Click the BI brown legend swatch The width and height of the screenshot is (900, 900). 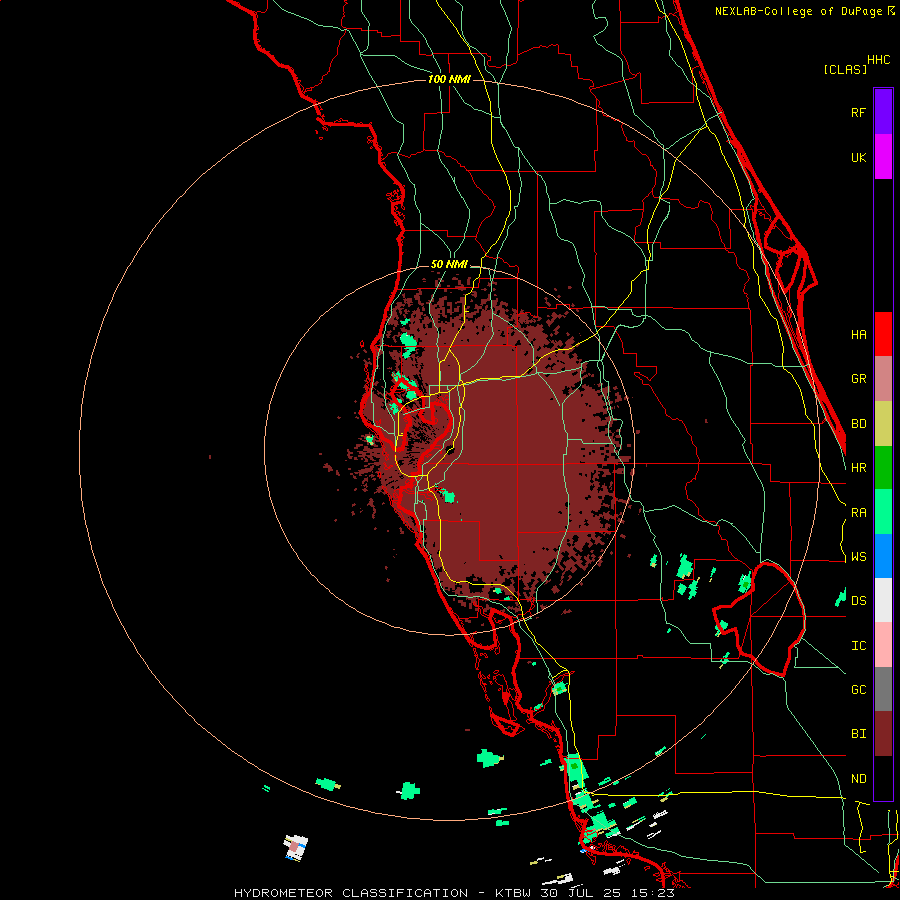pos(883,734)
